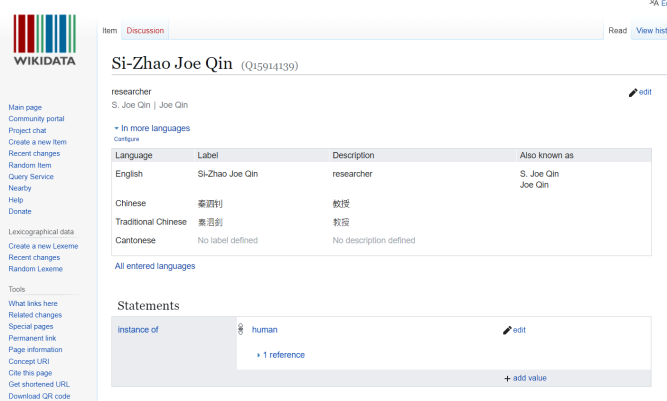
Task: Open Query Service link
Action: click(31, 176)
